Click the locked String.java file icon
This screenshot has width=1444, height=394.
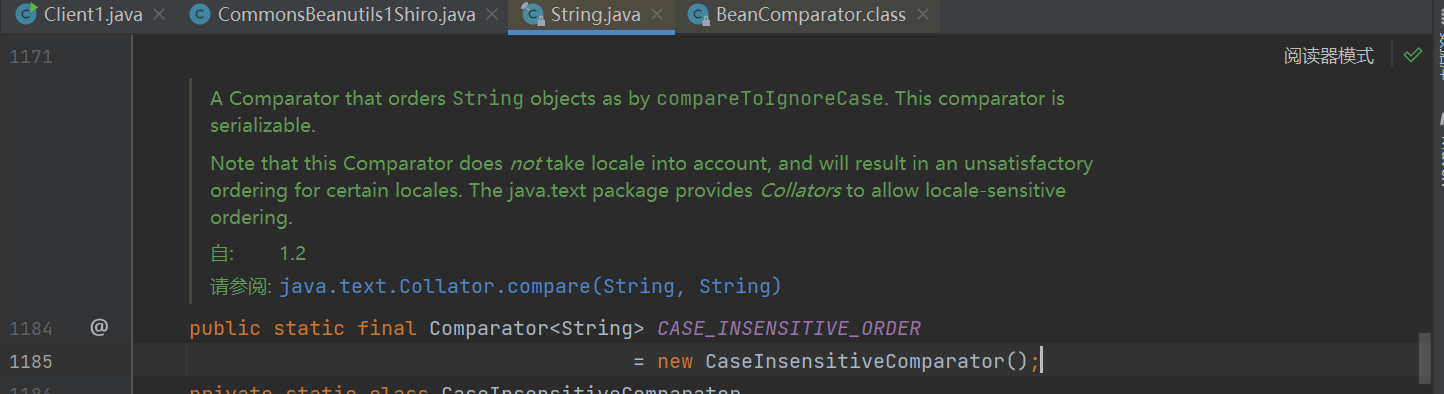533,15
